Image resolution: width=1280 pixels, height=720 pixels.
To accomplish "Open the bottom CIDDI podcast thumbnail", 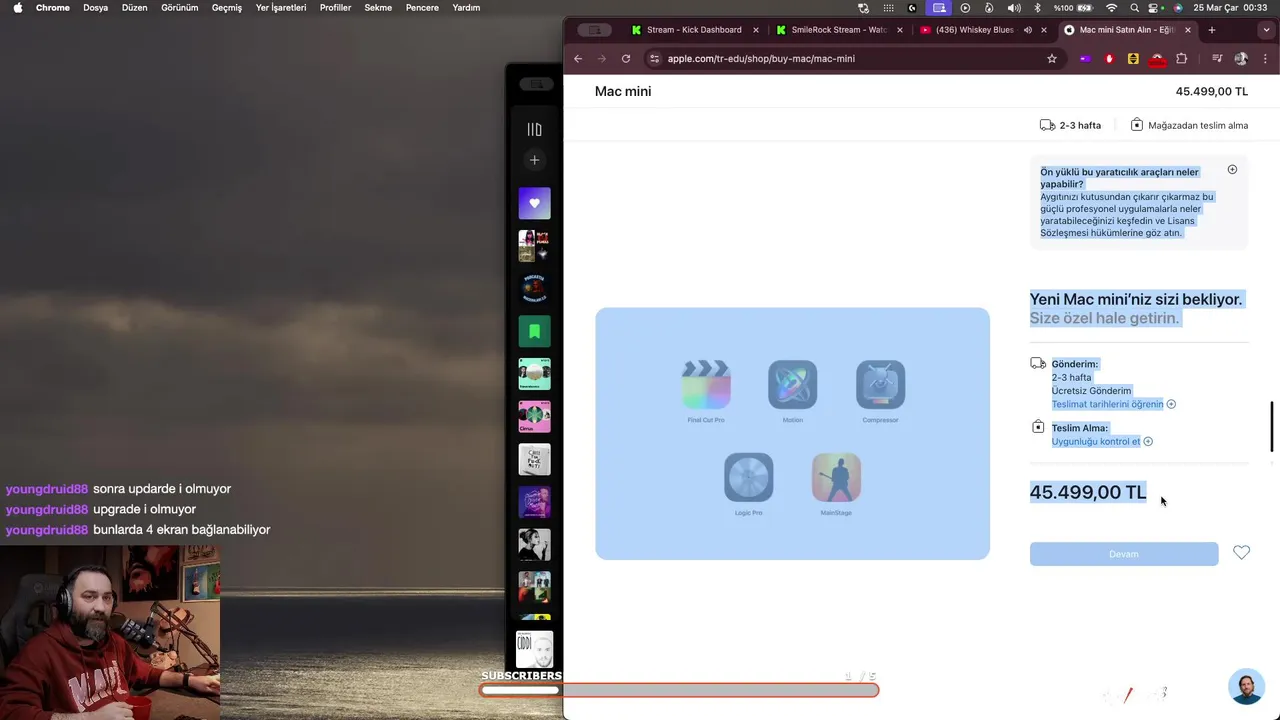I will tap(534, 650).
